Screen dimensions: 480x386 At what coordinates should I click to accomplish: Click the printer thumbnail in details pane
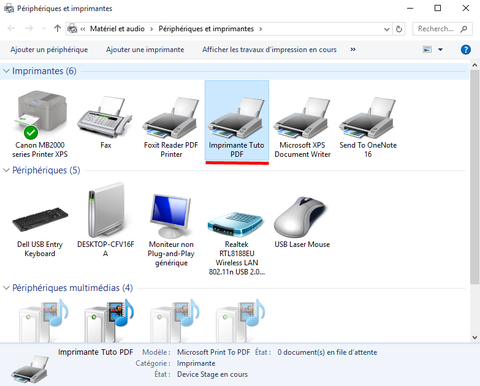tap(30, 369)
